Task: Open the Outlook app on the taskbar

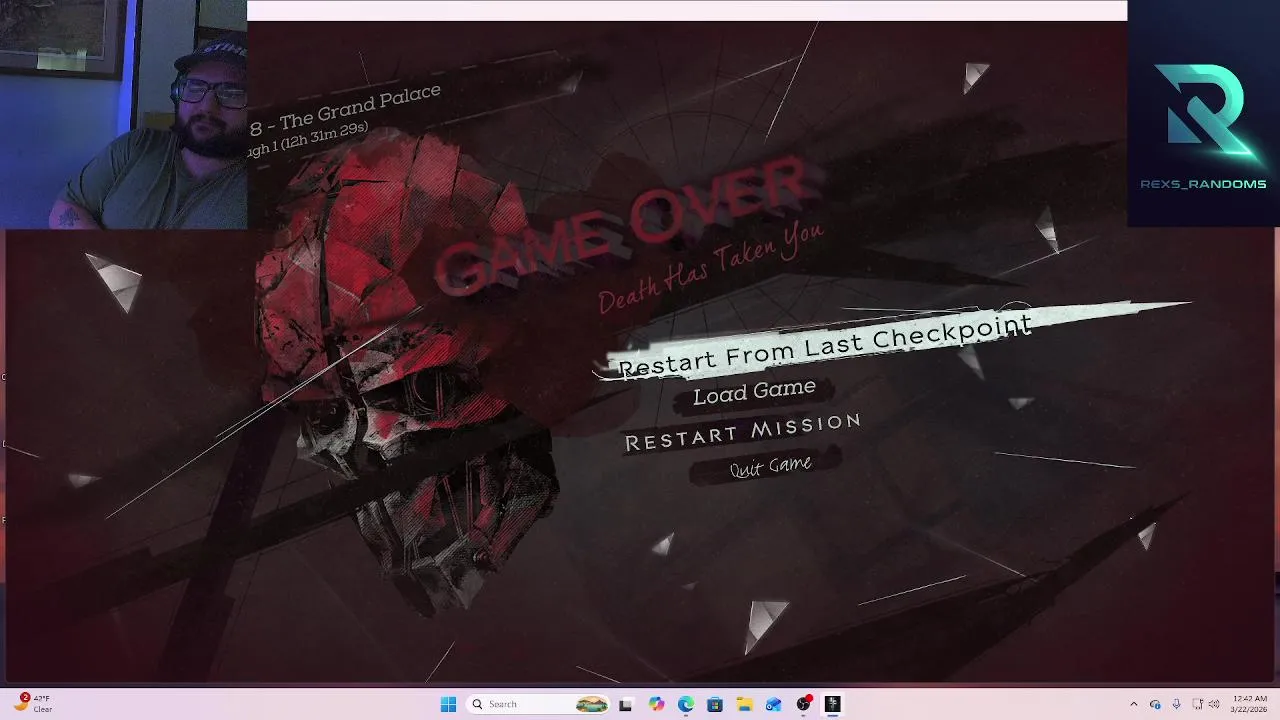Action: (773, 704)
